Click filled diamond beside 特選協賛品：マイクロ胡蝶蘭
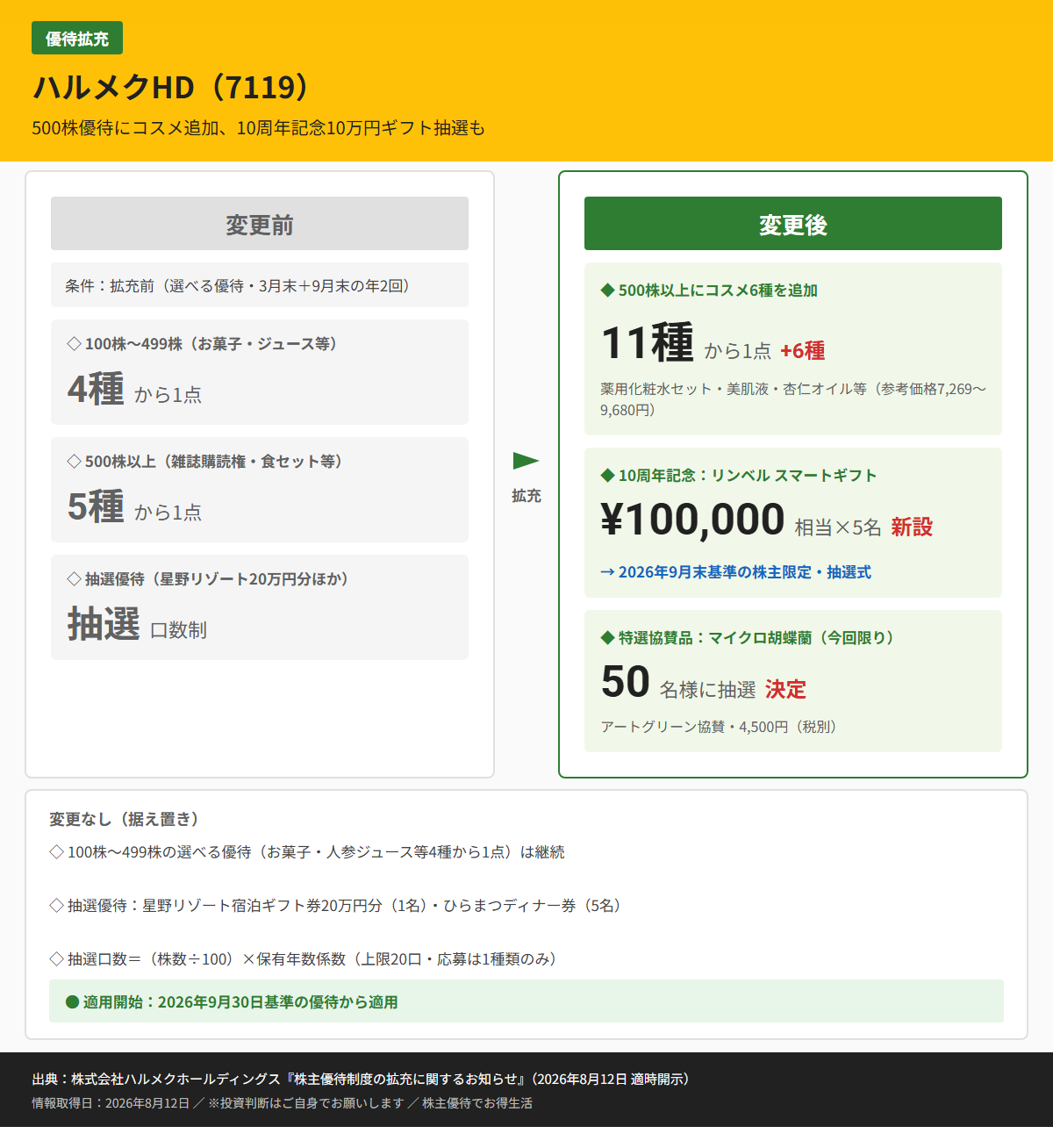The image size is (1053, 1148). pos(607,637)
